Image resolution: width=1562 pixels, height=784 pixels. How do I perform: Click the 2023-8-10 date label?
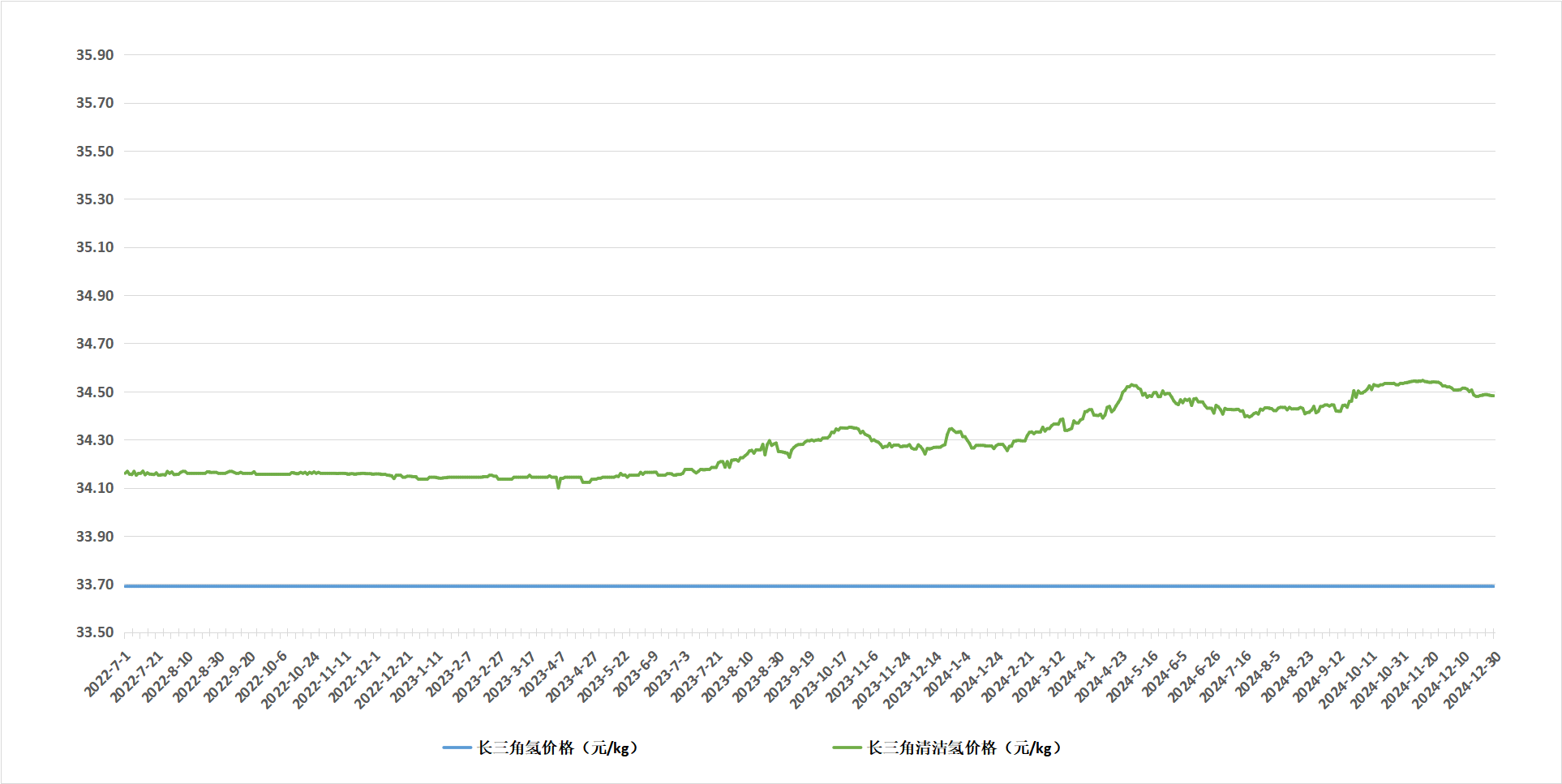[728, 677]
